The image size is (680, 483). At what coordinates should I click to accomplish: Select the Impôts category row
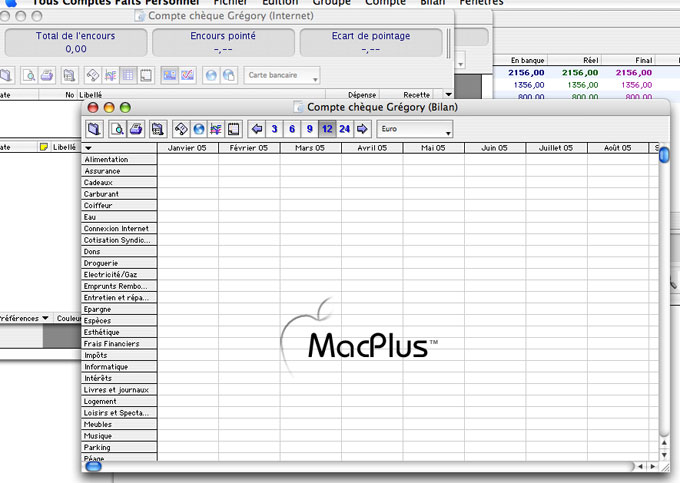pyautogui.click(x=119, y=355)
